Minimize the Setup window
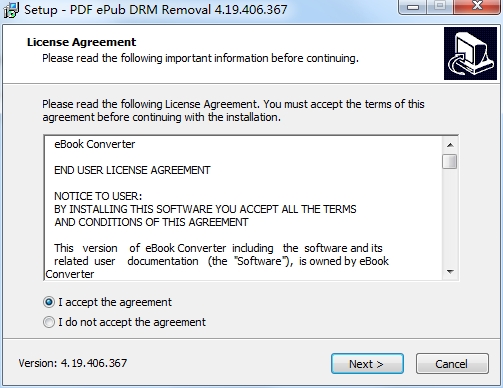 (x=413, y=7)
